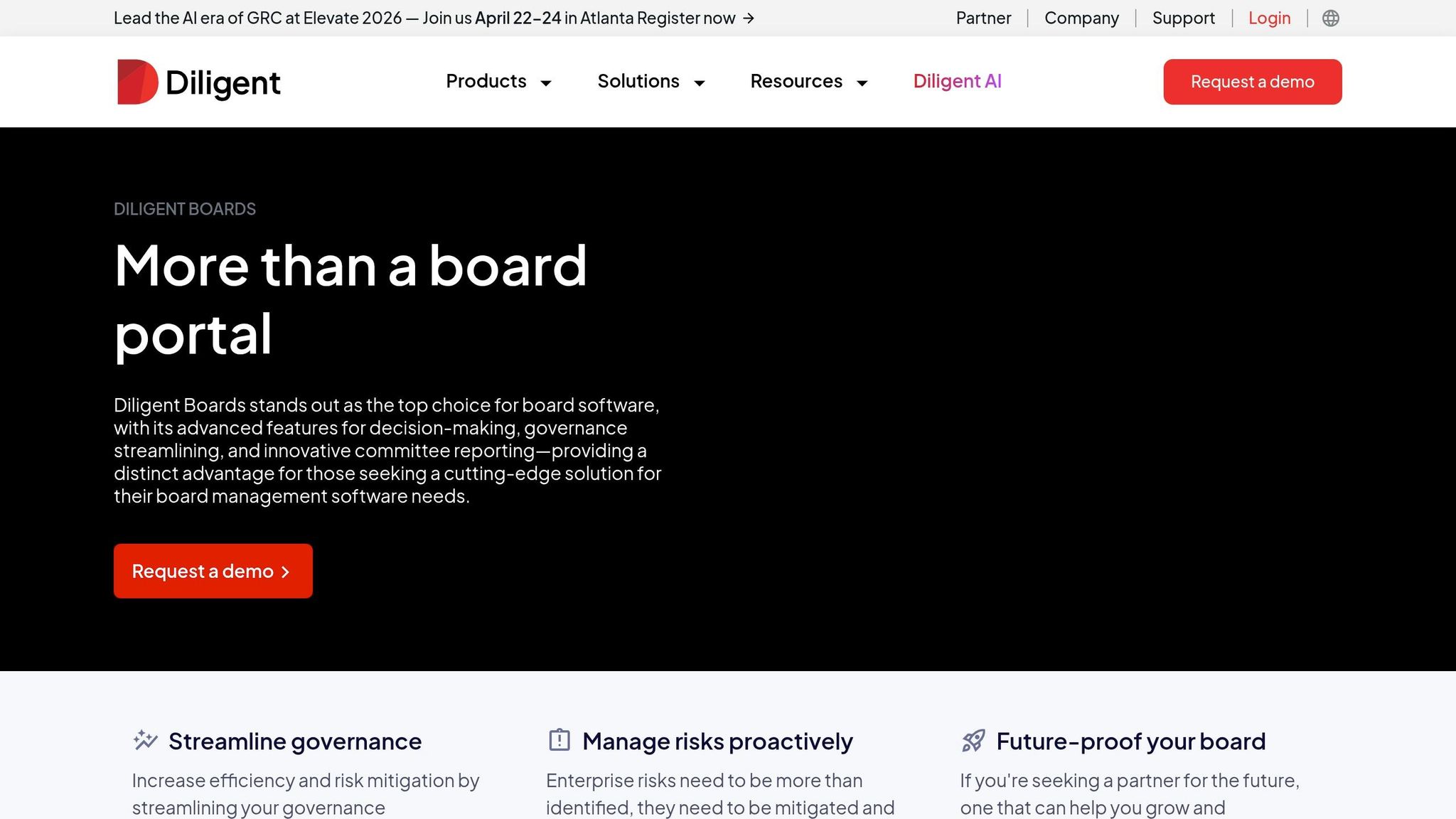Select Diligent AI in the navigation
Image resolution: width=1456 pixels, height=819 pixels.
(x=957, y=81)
